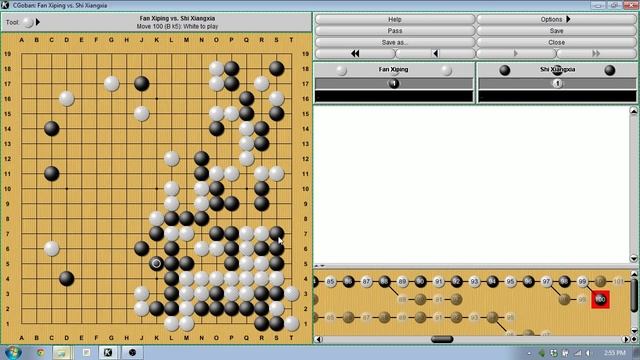
Task: Pass the current move
Action: click(395, 31)
